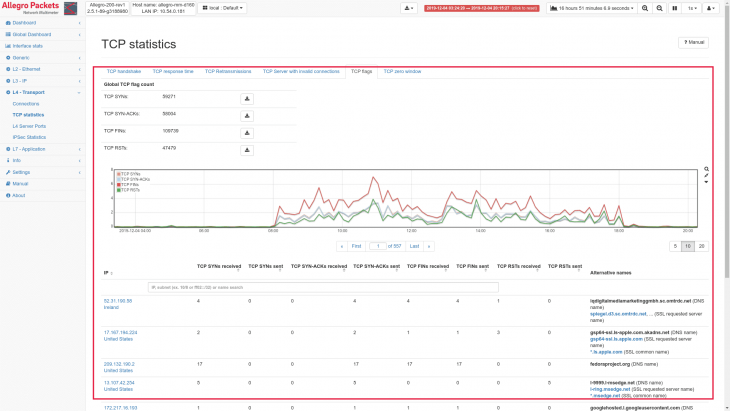Image resolution: width=730 pixels, height=411 pixels.
Task: Switch to TCP Retransmissions tab
Action: pos(222,72)
